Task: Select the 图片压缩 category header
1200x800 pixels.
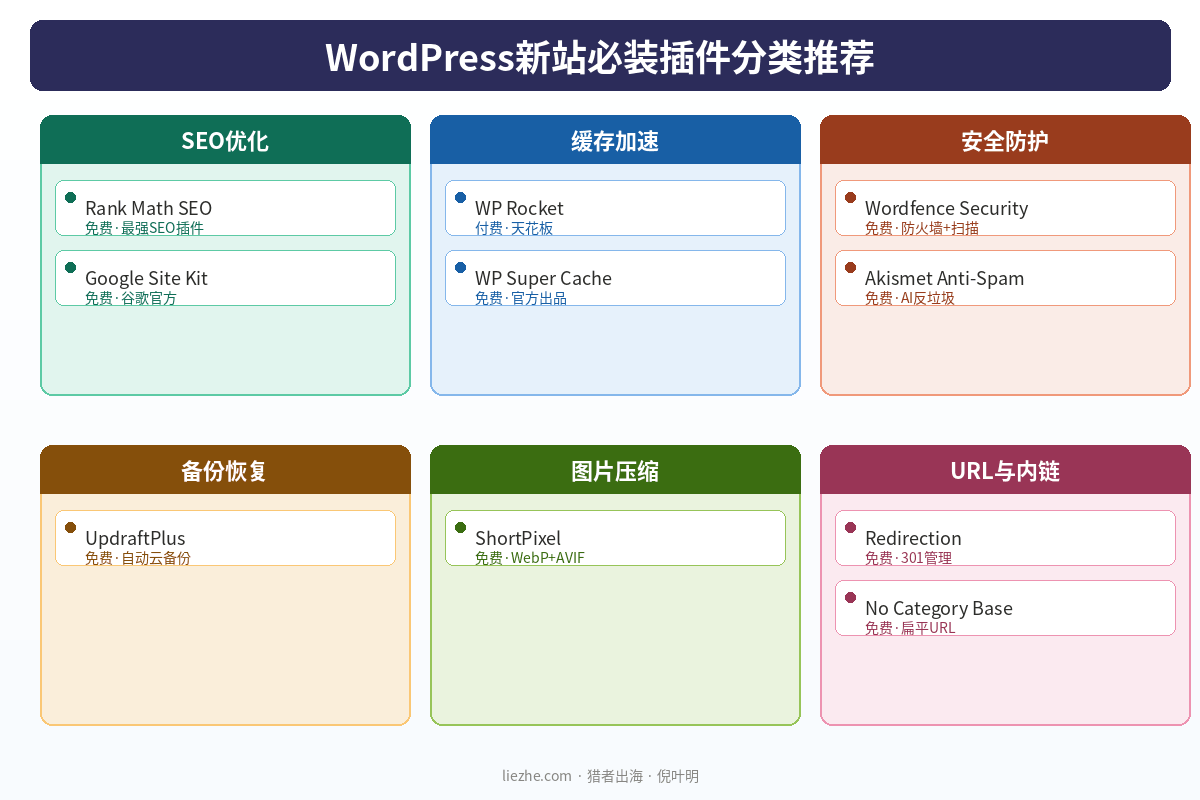Action: pyautogui.click(x=615, y=470)
